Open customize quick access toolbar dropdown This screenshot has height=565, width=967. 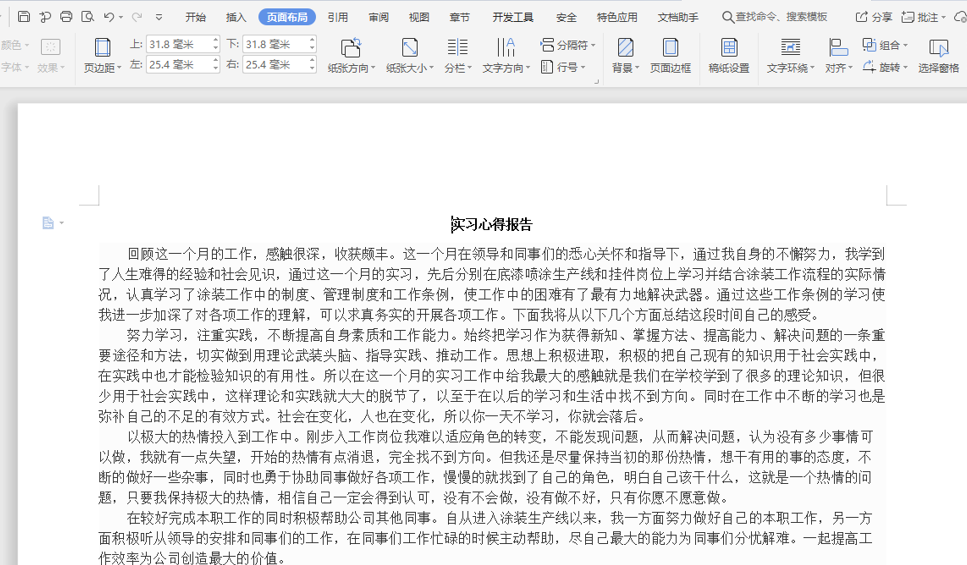(159, 17)
